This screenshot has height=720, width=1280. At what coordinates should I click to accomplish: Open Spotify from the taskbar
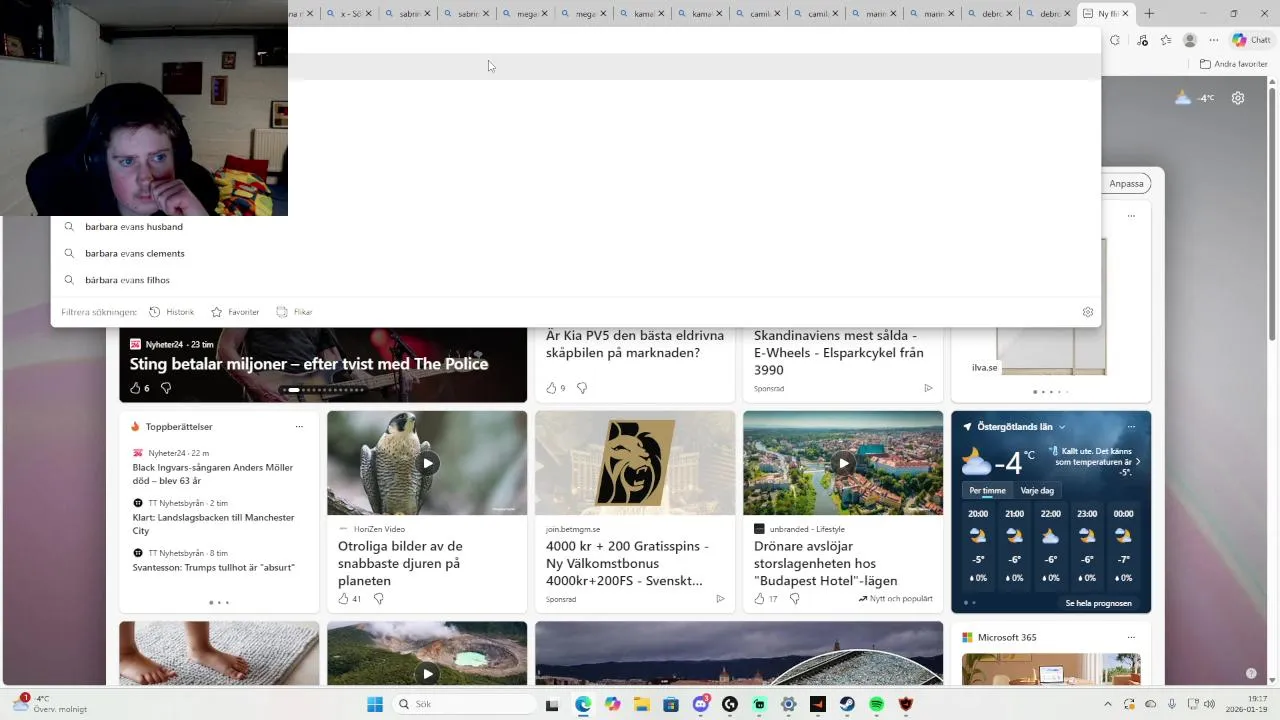click(x=877, y=704)
